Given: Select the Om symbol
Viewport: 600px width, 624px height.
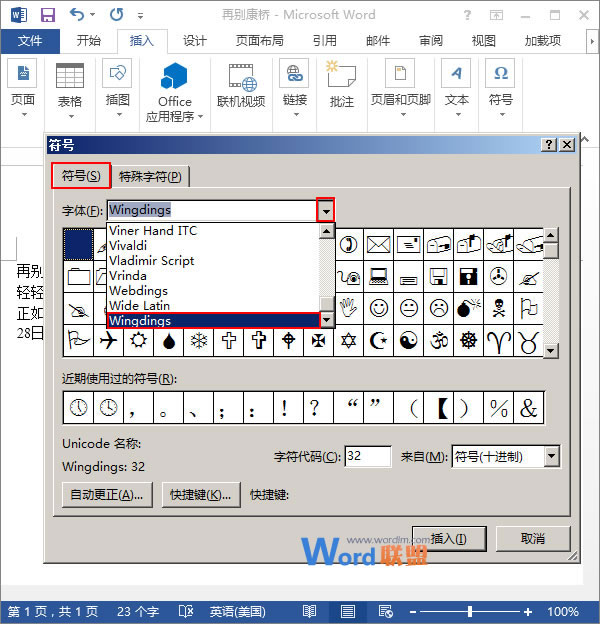Looking at the screenshot, I should 438,340.
